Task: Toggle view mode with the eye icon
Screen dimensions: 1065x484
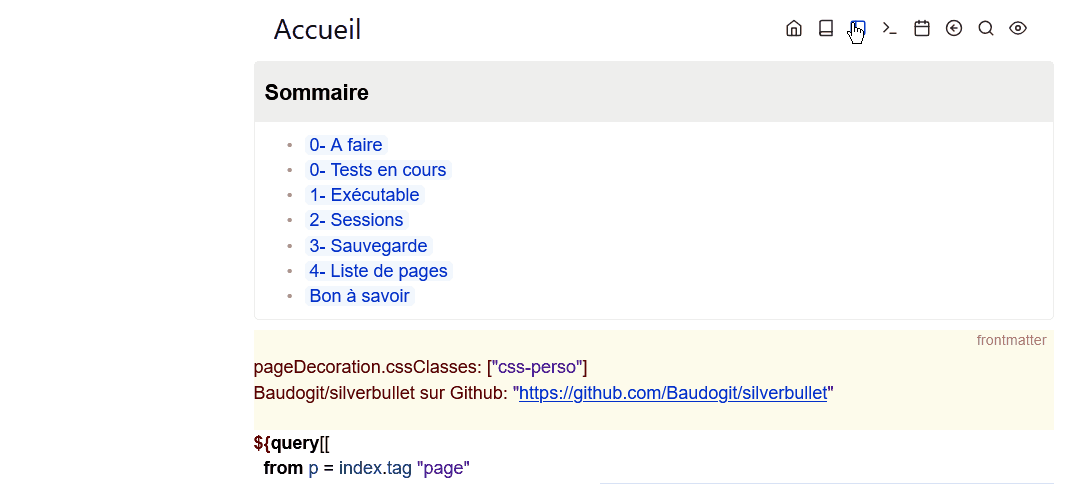Action: coord(1018,29)
